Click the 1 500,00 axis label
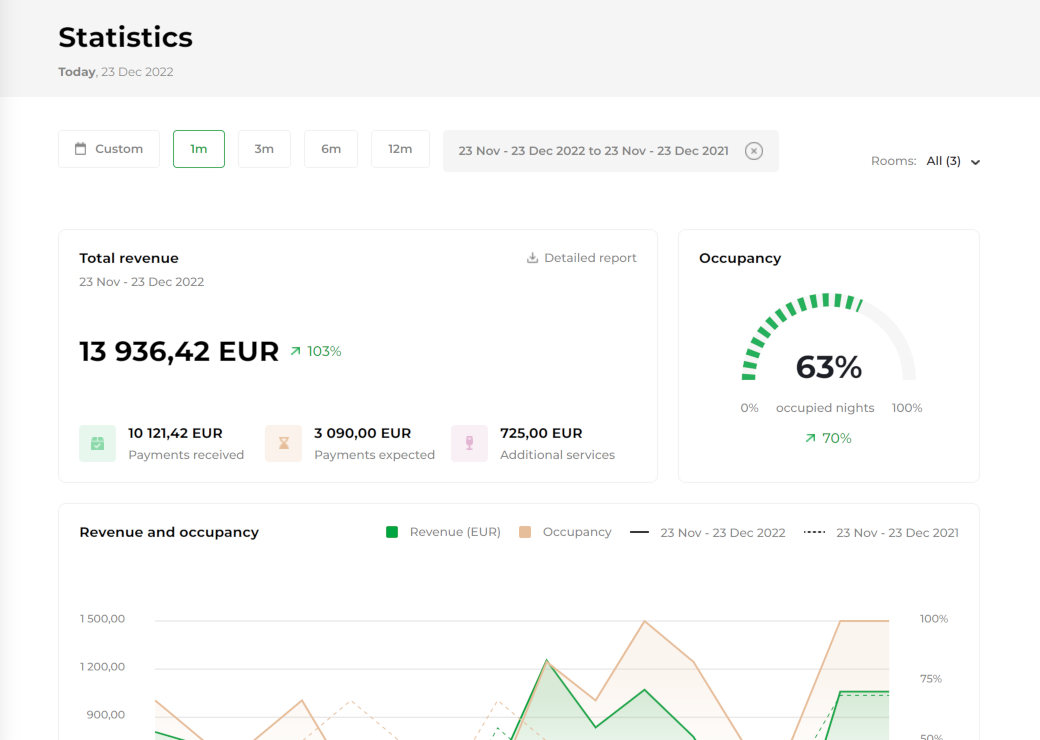Screen dimensions: 1040x740 point(102,619)
